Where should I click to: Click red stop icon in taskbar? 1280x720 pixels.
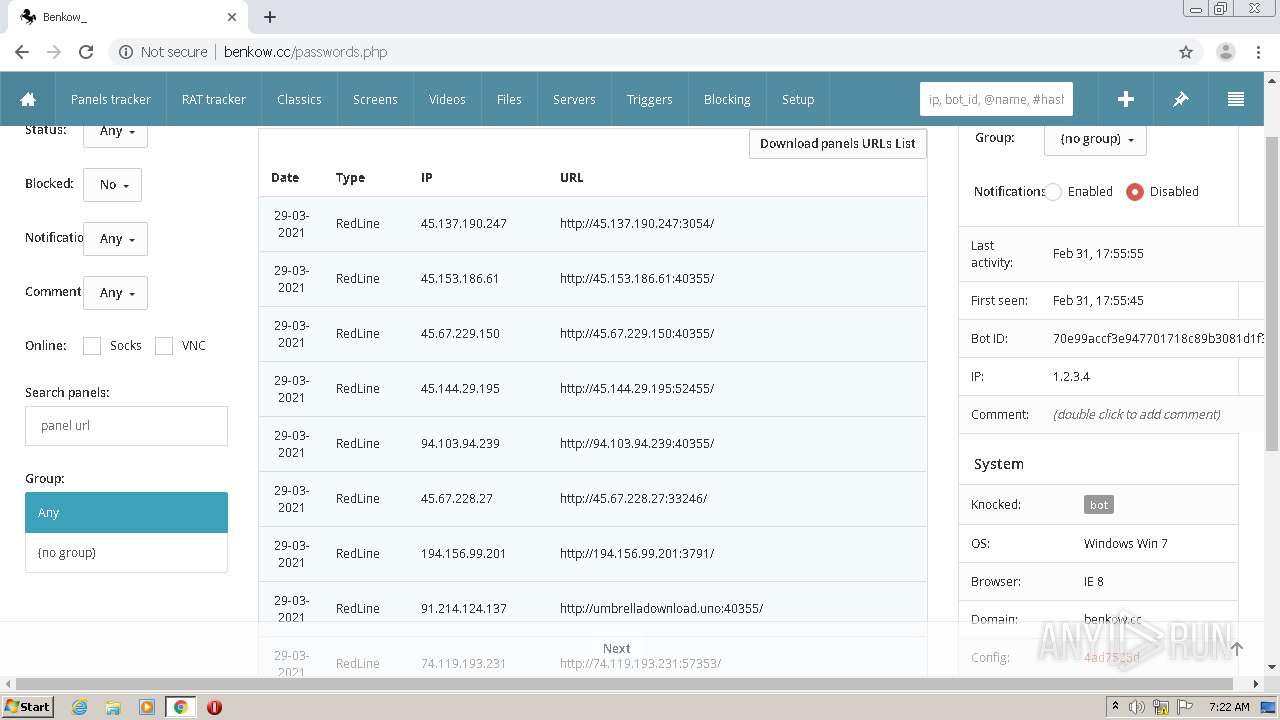[x=214, y=707]
